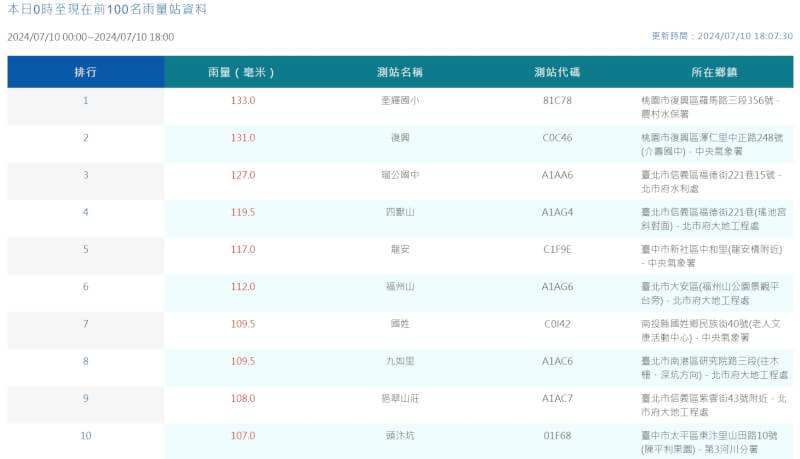
Task: Click rainfall value 127.0
Action: (x=243, y=175)
